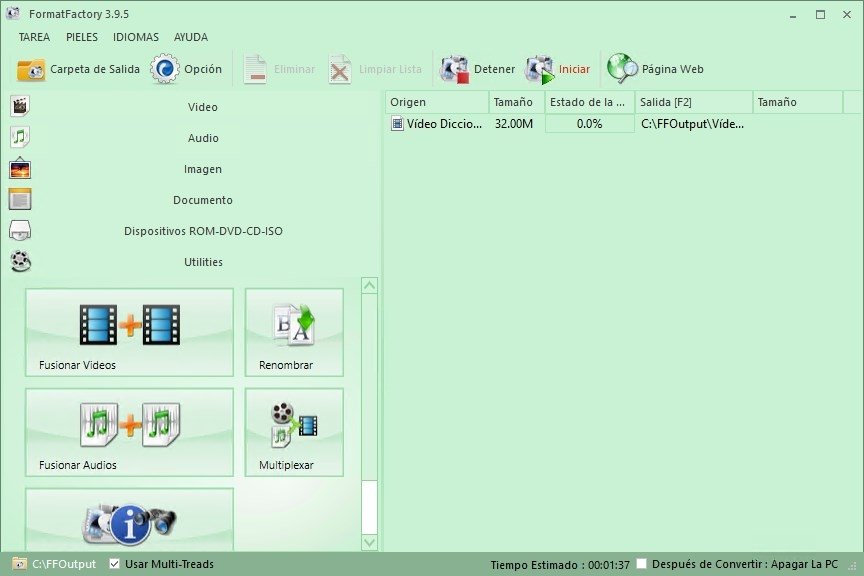Click the ROM-DVD-CD-ISO disc drive icon
The height and width of the screenshot is (576, 864).
click(x=20, y=230)
